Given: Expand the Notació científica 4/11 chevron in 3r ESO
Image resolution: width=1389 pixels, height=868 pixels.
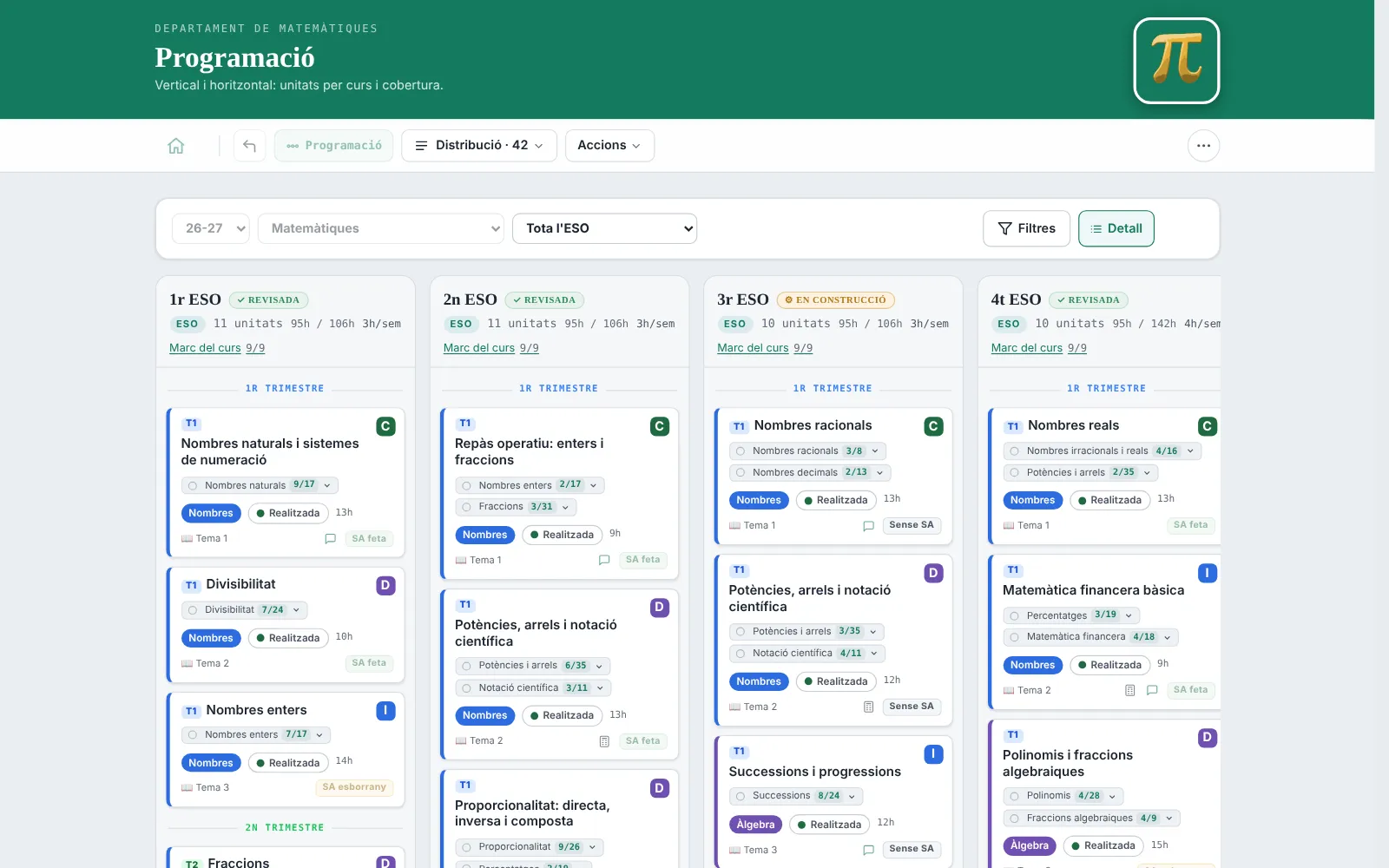Looking at the screenshot, I should point(873,654).
